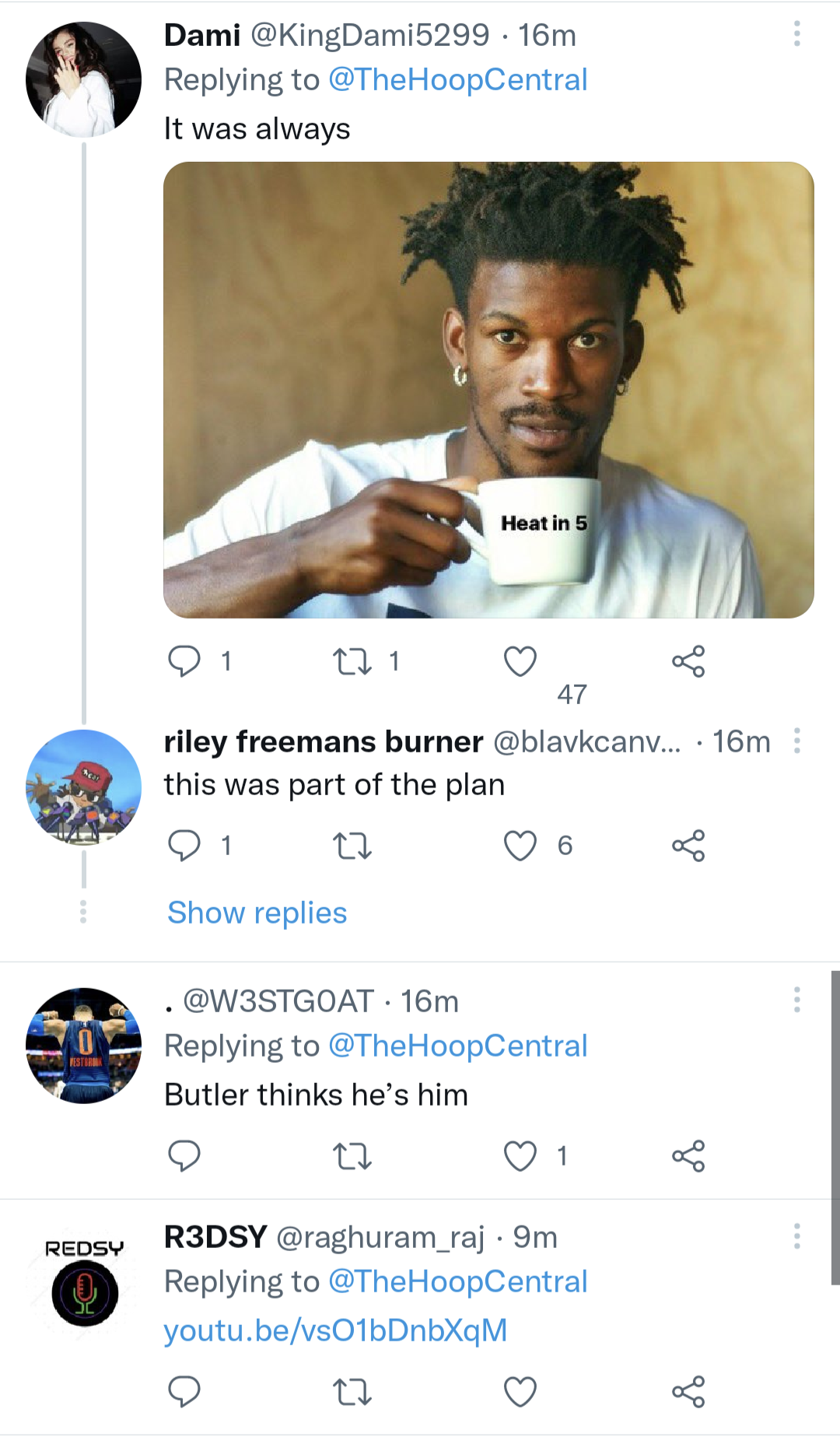840x1444 pixels.
Task: Open @TheHoopCentral mention in Dami's reply
Action: coord(457,80)
